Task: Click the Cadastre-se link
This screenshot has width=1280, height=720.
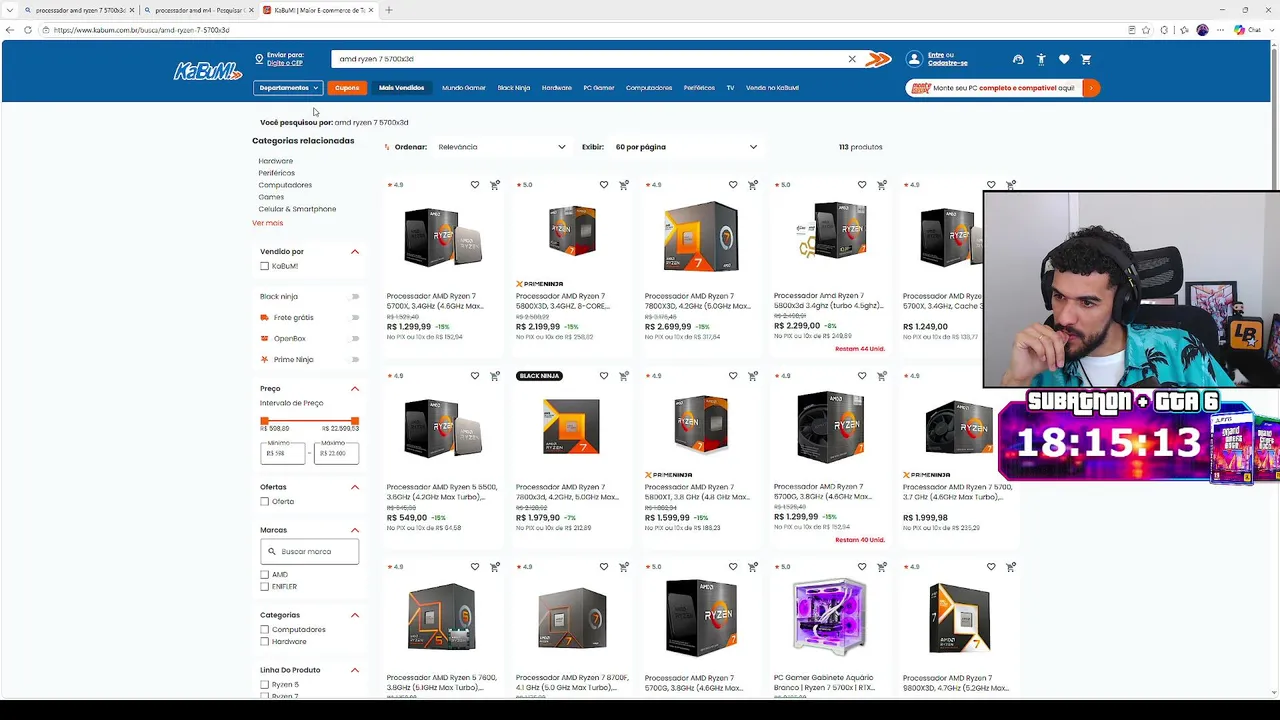Action: 947,63
